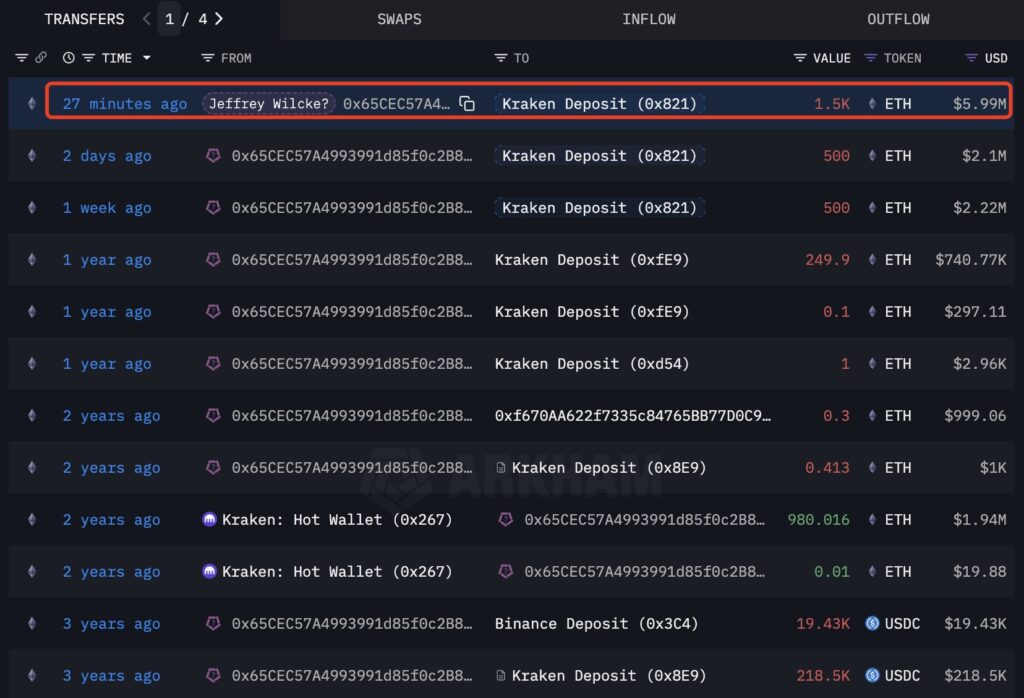Click USDC token icon in Binance Deposit row

click(871, 624)
